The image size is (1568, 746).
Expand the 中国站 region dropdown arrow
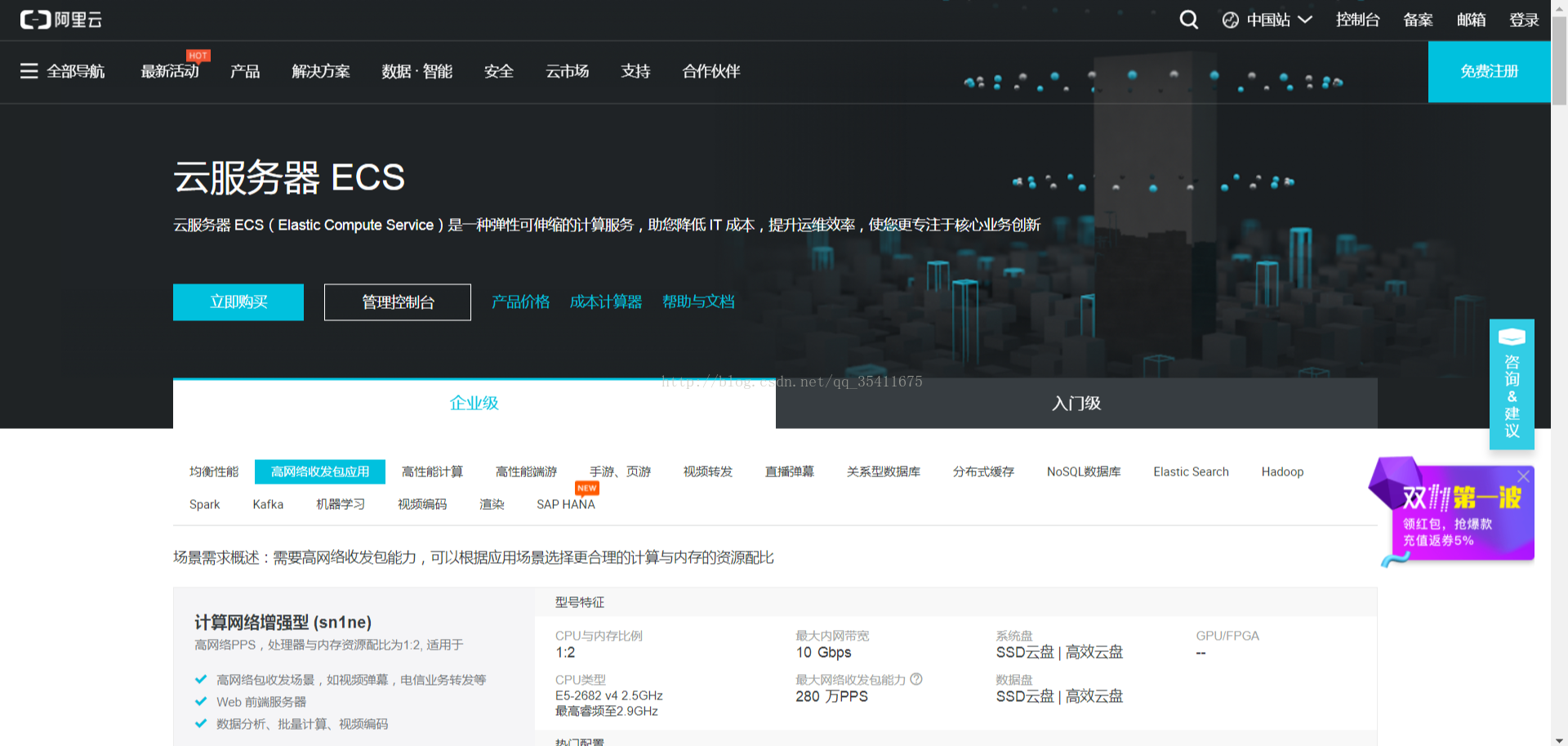tap(1304, 20)
